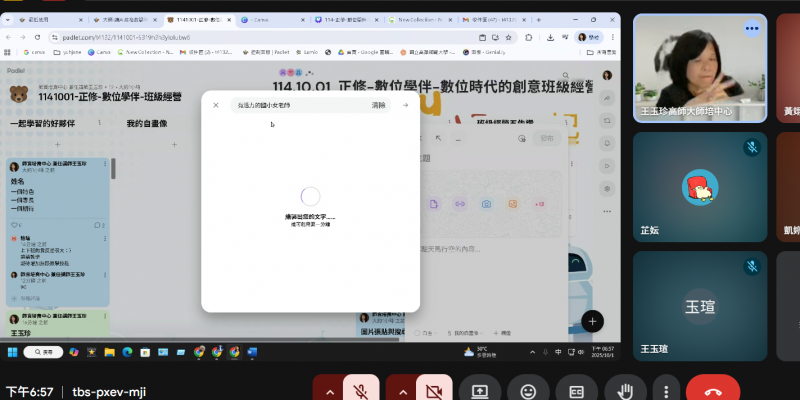This screenshot has width=800, height=400.
Task: Open Meet emoji reactions button
Action: (x=528, y=392)
